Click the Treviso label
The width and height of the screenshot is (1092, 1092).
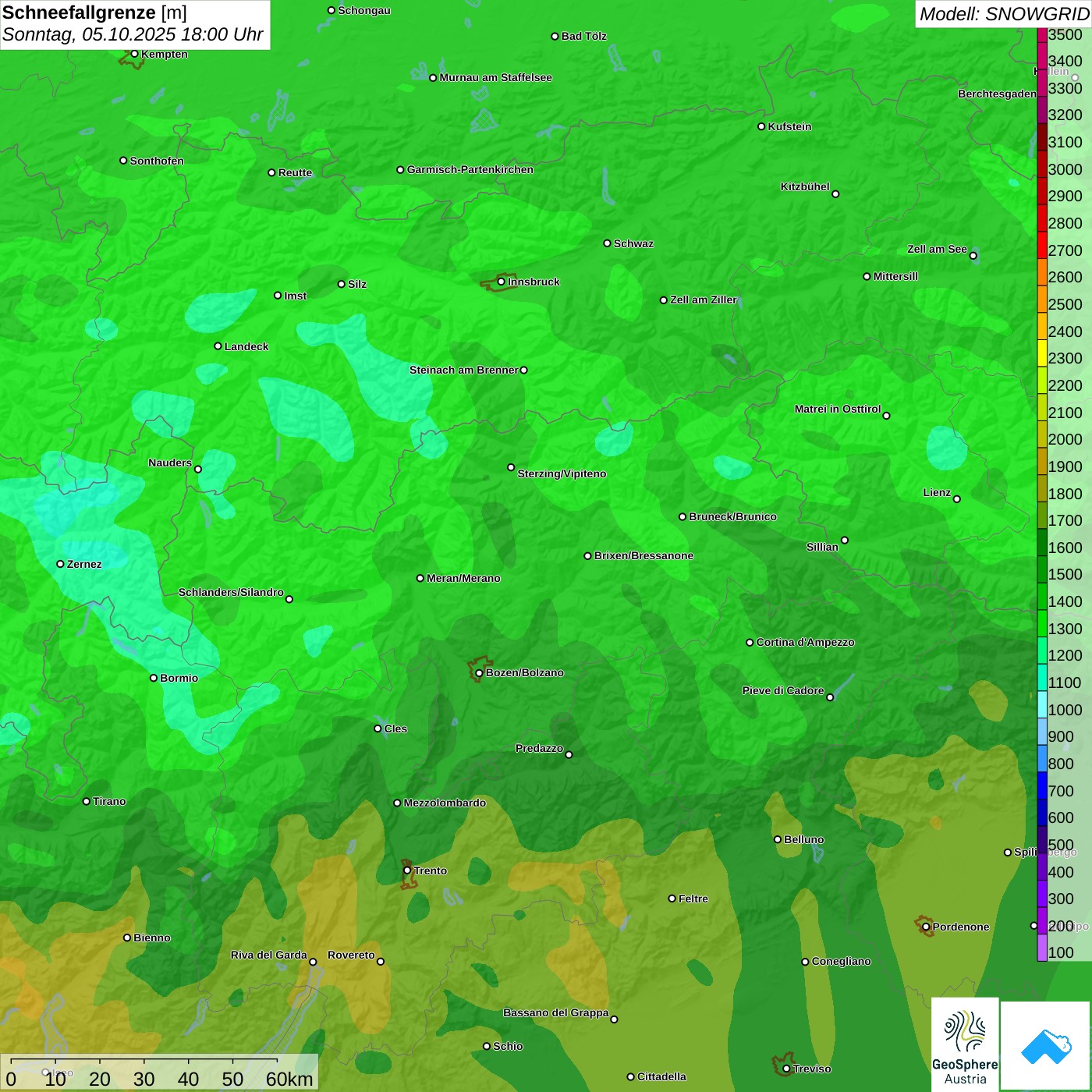click(x=811, y=1069)
